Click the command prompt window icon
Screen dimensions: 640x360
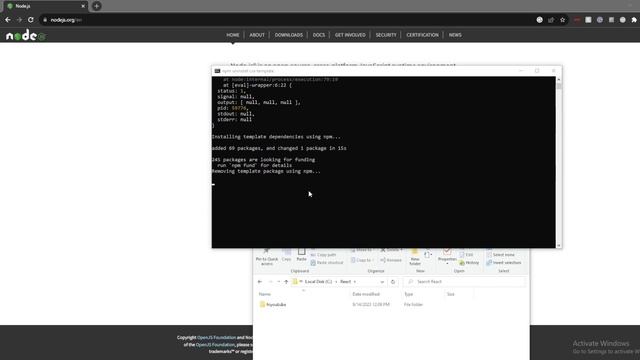(x=217, y=71)
